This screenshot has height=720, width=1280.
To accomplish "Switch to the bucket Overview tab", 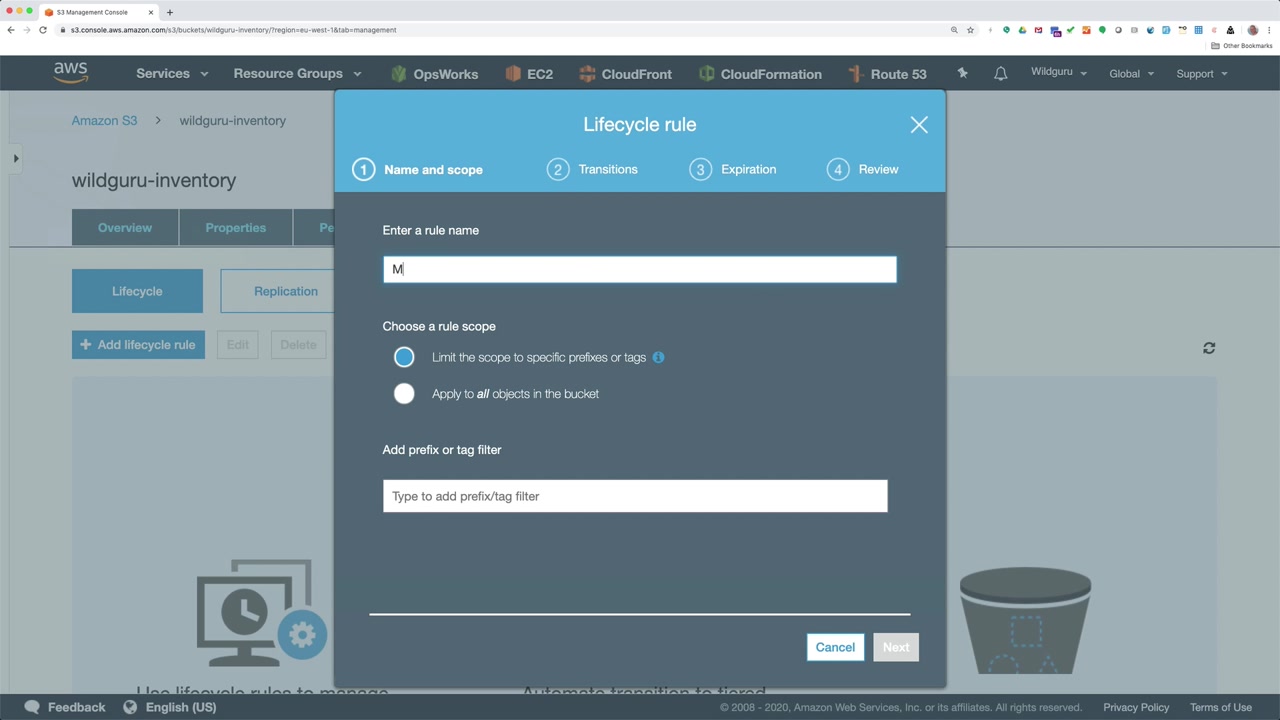I will pos(125,228).
